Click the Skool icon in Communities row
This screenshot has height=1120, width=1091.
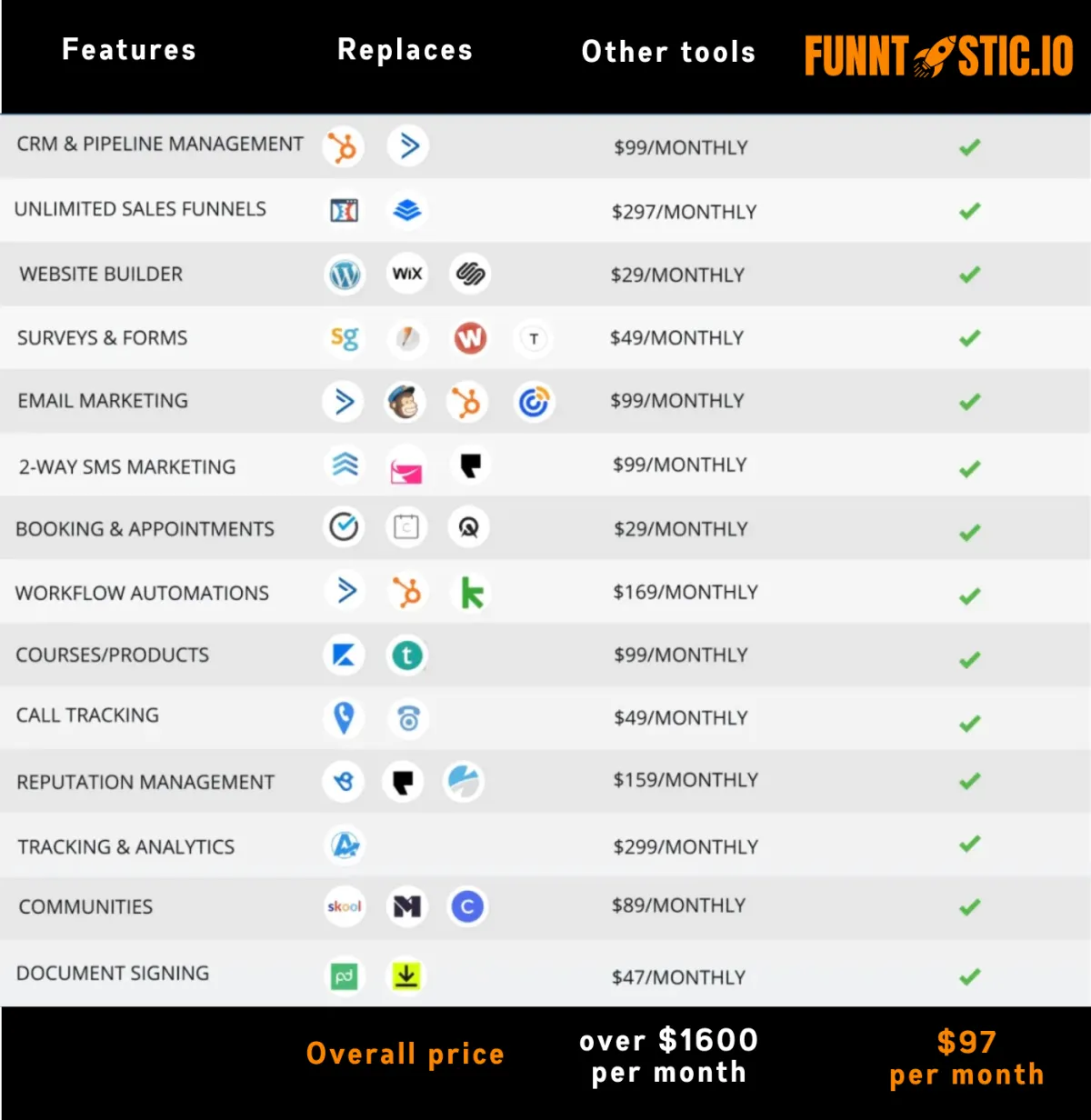345,906
